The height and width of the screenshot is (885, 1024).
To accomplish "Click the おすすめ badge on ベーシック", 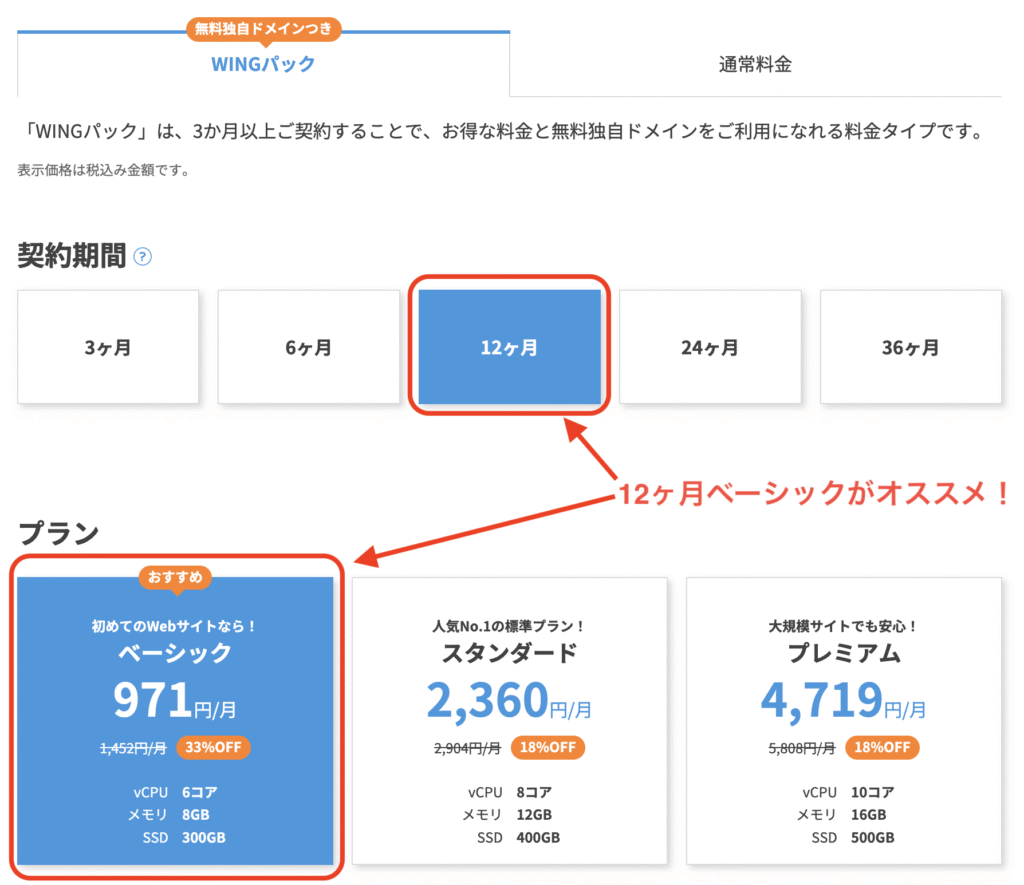I will tap(175, 577).
